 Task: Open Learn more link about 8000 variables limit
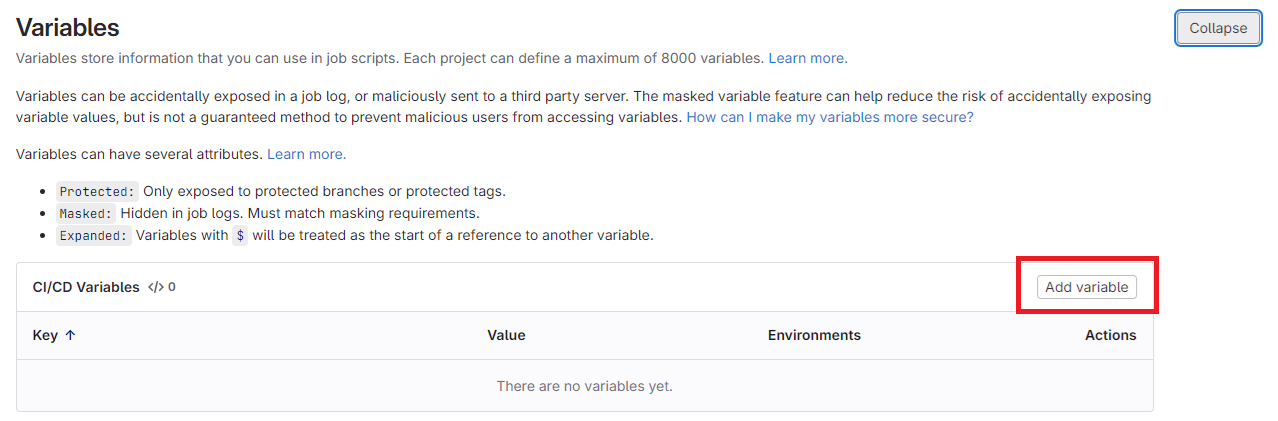coord(807,58)
